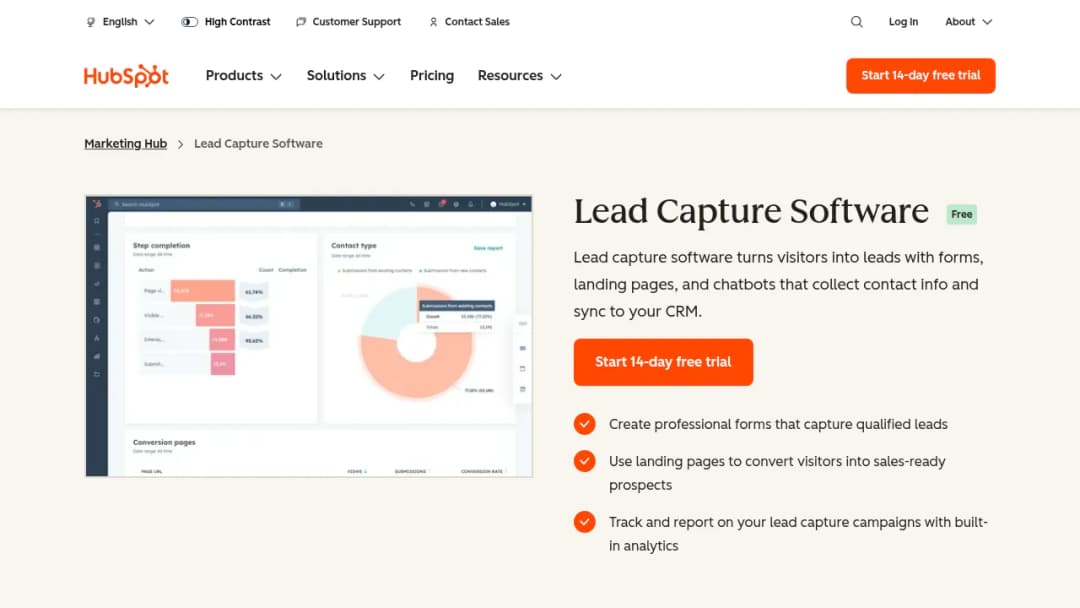Click the header Start 14-day free trial button
The width and height of the screenshot is (1080, 608).
[x=920, y=76]
